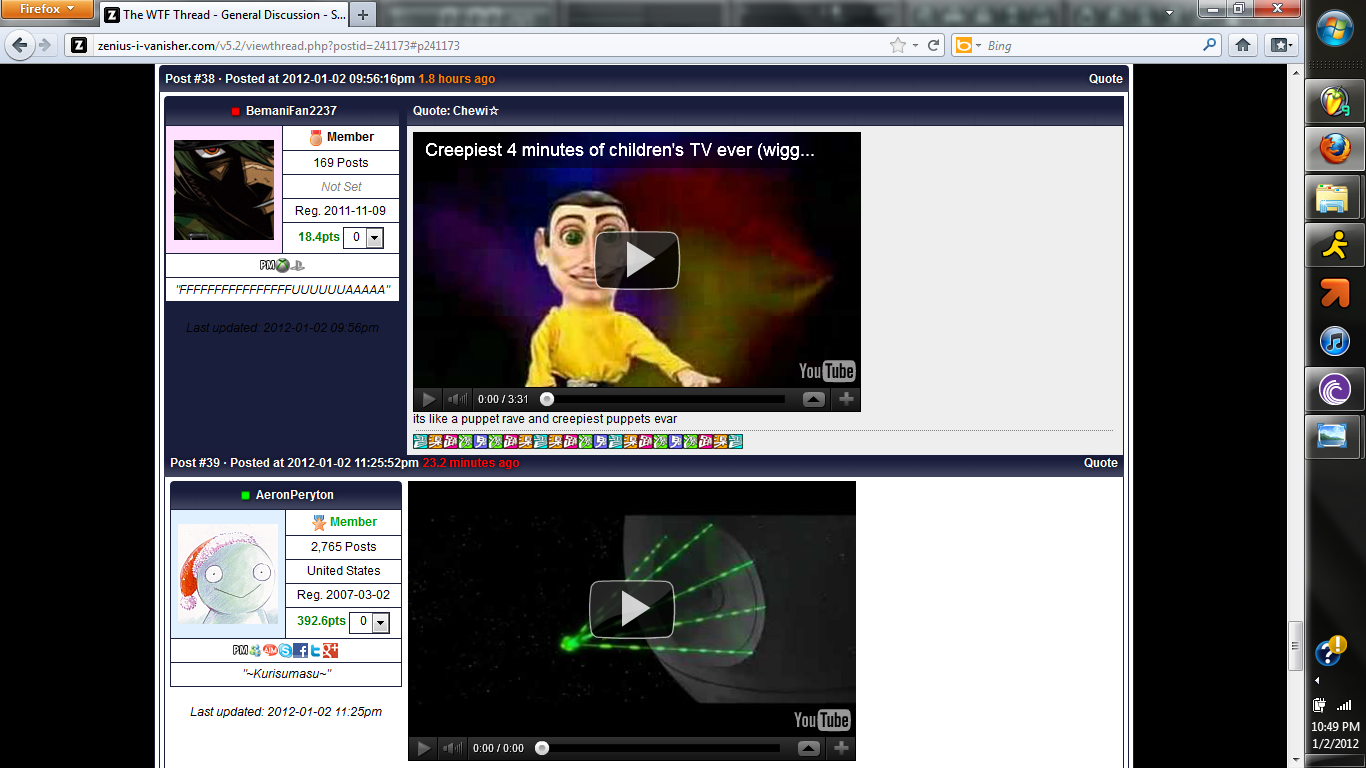Viewport: 1366px width, 768px height.
Task: Expand laser video player options arrow
Action: pos(809,748)
